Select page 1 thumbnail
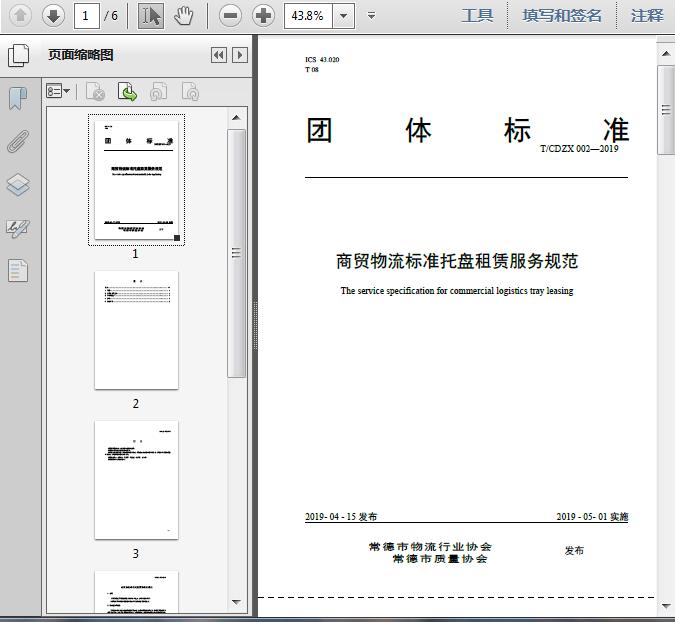The height and width of the screenshot is (622, 675). pos(136,180)
